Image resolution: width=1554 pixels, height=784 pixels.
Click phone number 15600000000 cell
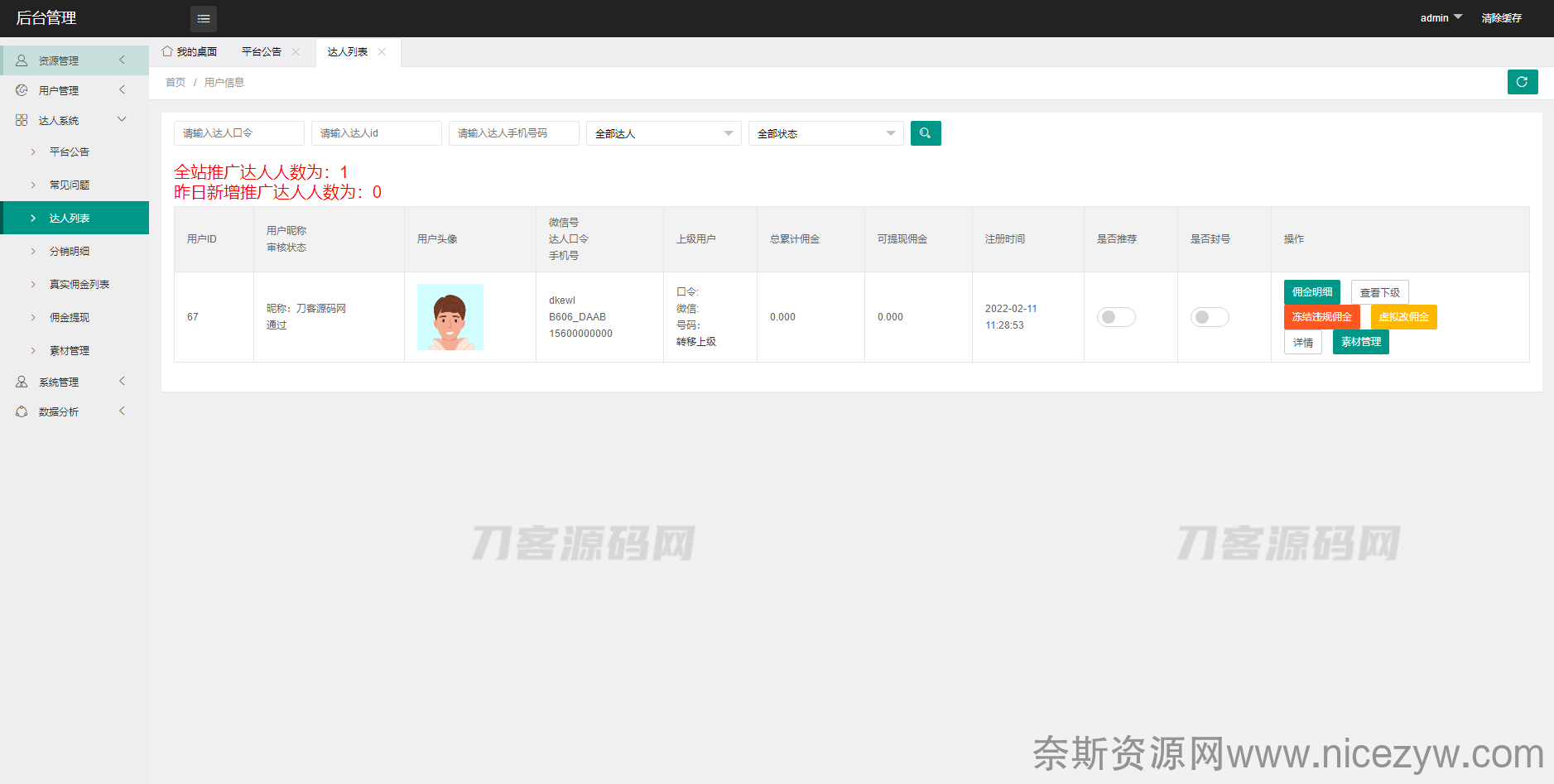tap(581, 334)
